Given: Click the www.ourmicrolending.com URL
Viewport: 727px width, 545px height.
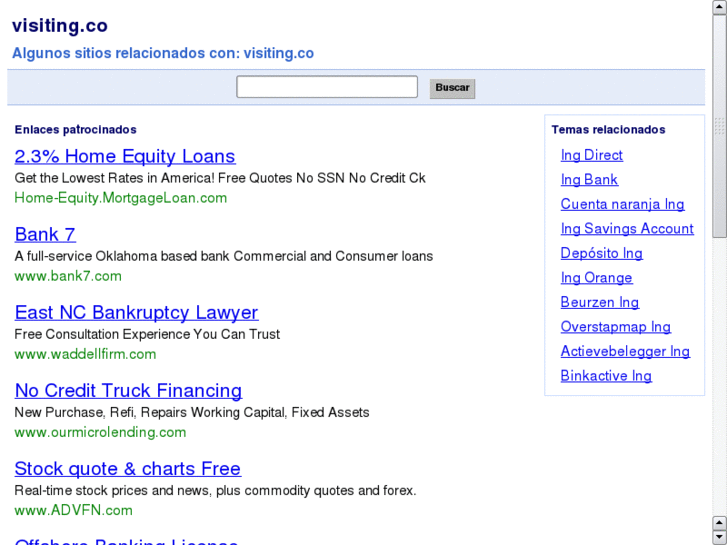Looking at the screenshot, I should tap(100, 432).
